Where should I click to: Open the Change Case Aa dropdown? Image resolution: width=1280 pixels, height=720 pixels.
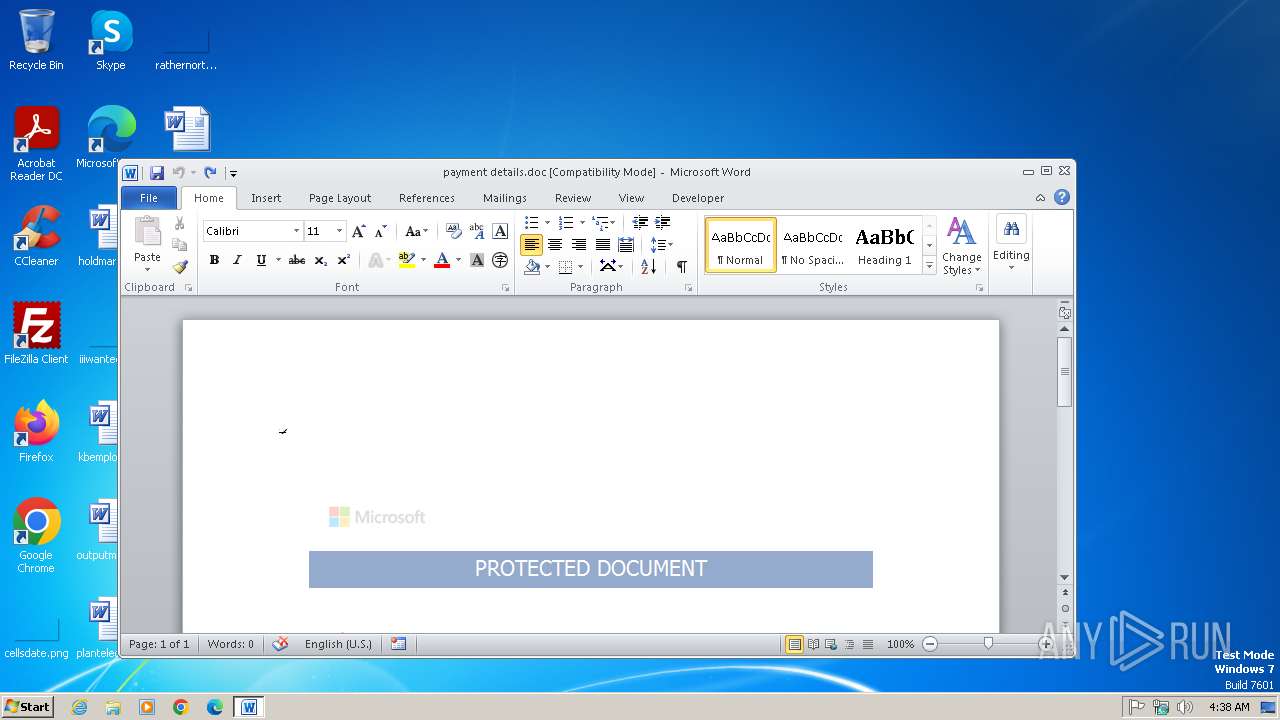[x=416, y=231]
